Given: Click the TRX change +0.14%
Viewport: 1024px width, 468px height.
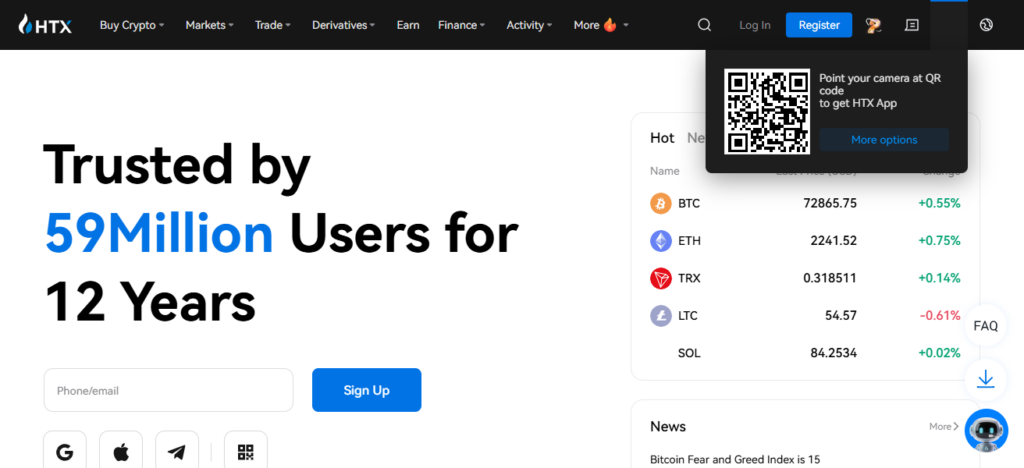Looking at the screenshot, I should pyautogui.click(x=939, y=278).
